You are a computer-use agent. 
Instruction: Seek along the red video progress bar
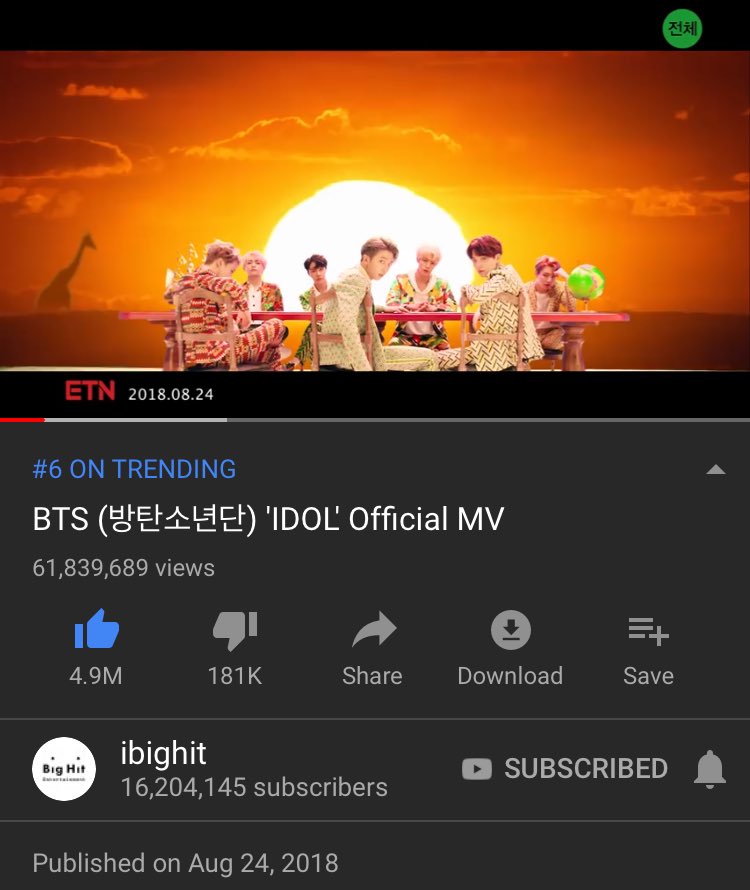(375, 420)
